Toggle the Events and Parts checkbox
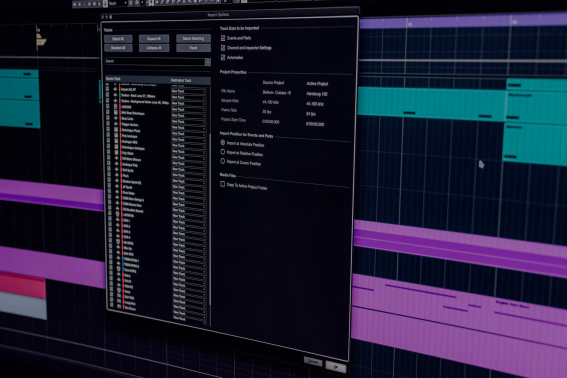Viewport: 567px width, 378px height. tap(223, 38)
